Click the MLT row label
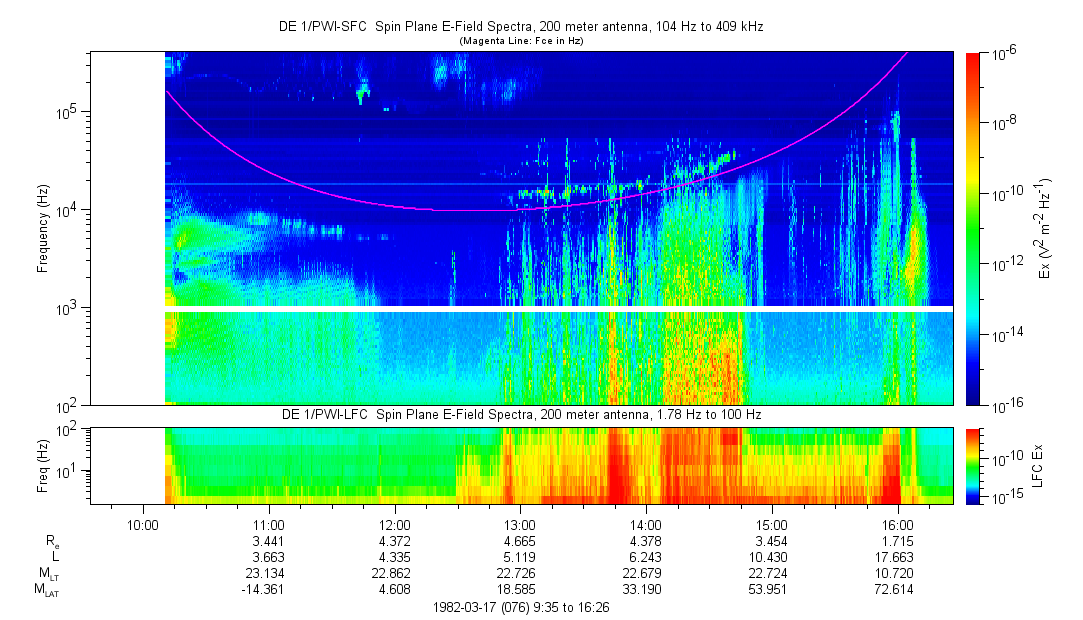The width and height of the screenshot is (1083, 620). [46, 573]
